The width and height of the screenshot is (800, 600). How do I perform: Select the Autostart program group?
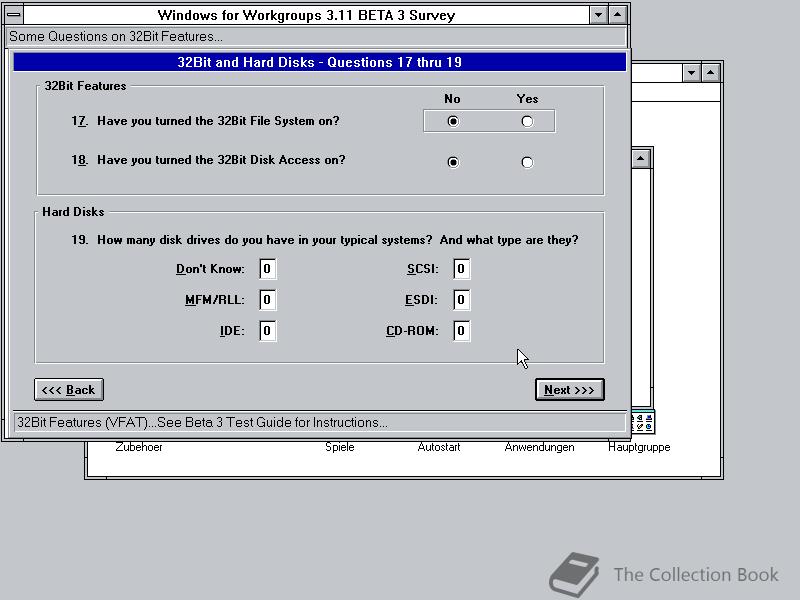point(439,447)
